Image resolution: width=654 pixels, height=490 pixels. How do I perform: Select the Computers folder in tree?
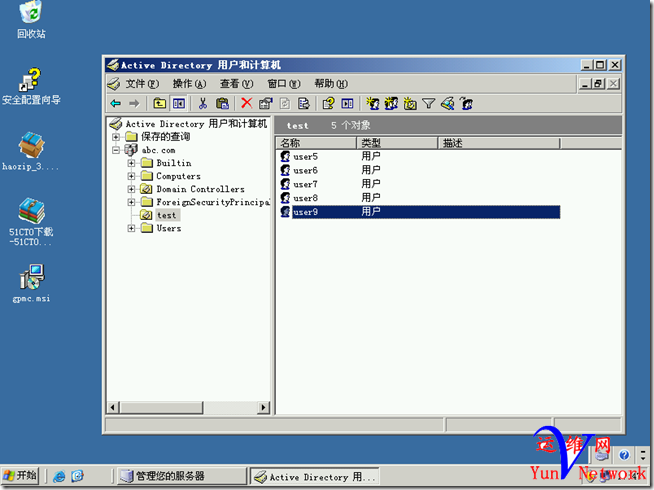click(178, 176)
